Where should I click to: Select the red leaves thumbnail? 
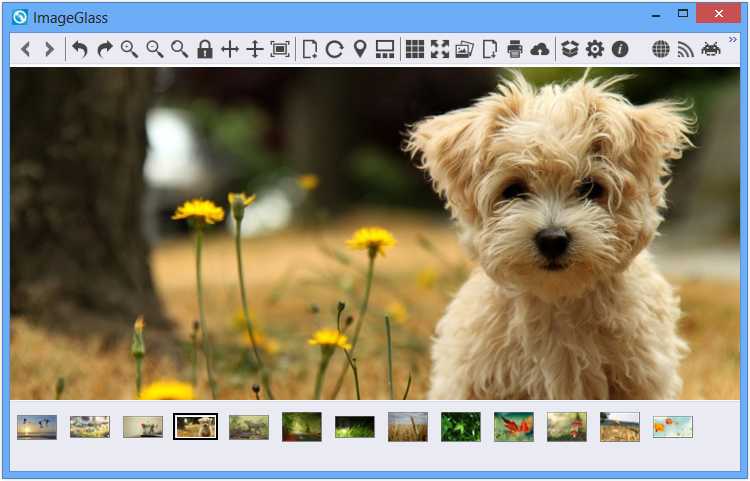click(514, 427)
